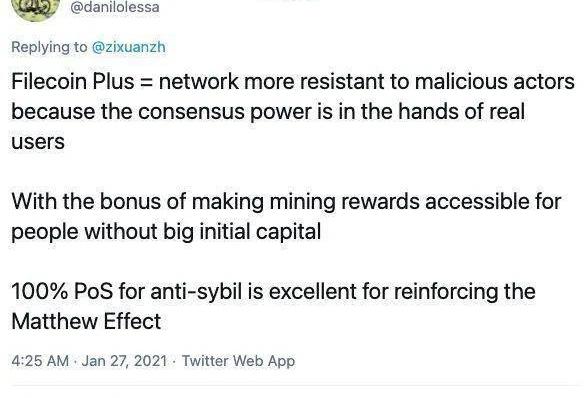
Task: Visit the @zixuanzh mention link
Action: tap(128, 47)
